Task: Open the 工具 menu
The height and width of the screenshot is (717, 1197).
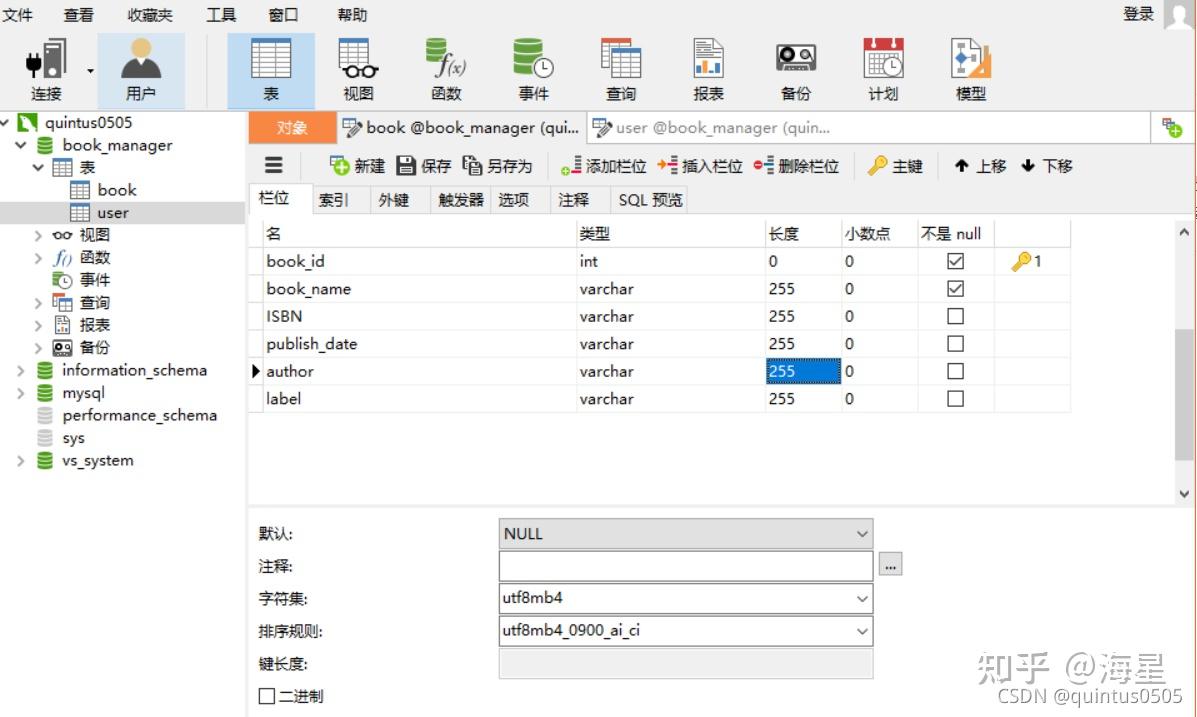Action: point(221,15)
